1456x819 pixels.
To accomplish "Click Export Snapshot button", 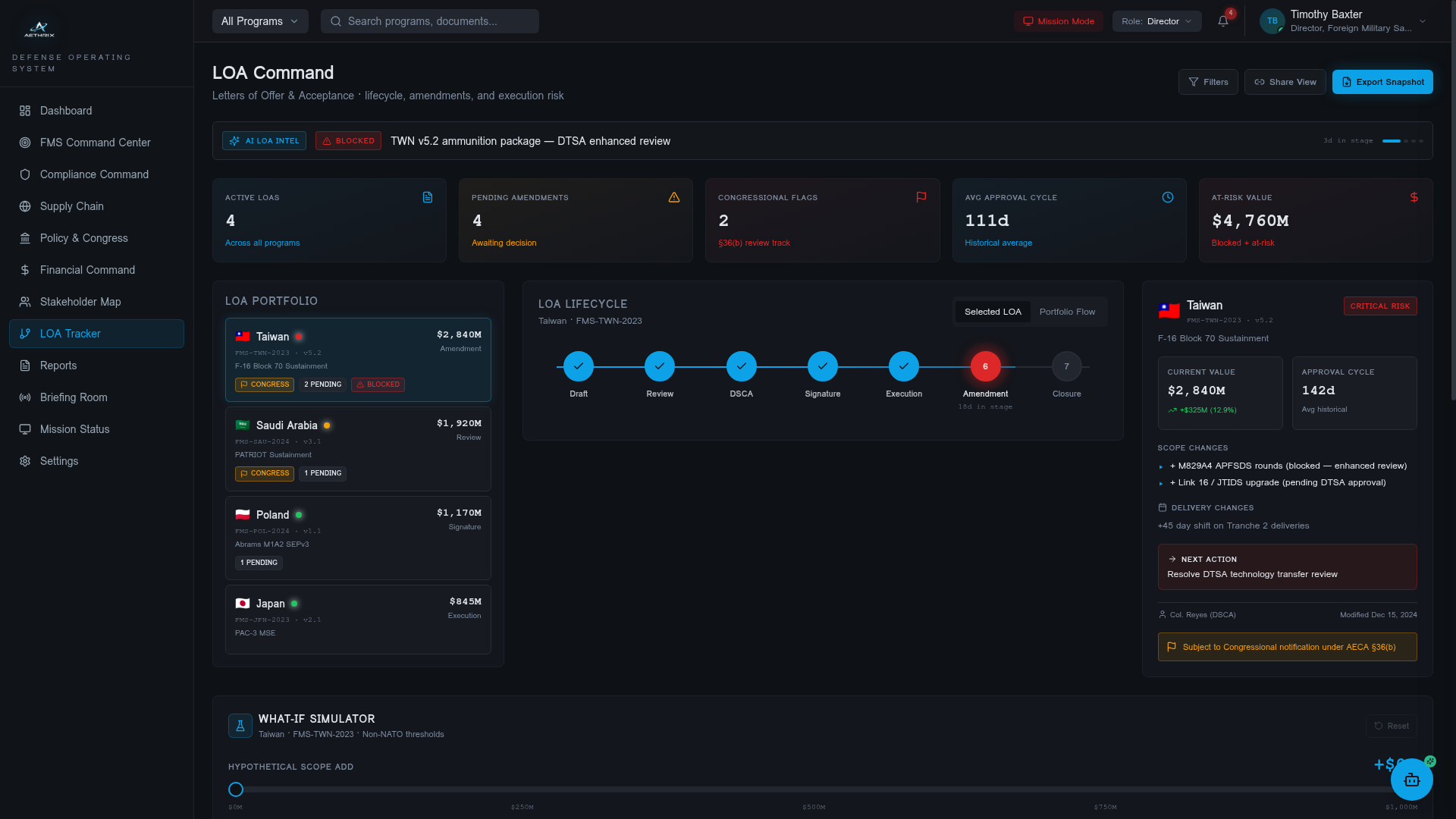I will pos(1382,82).
